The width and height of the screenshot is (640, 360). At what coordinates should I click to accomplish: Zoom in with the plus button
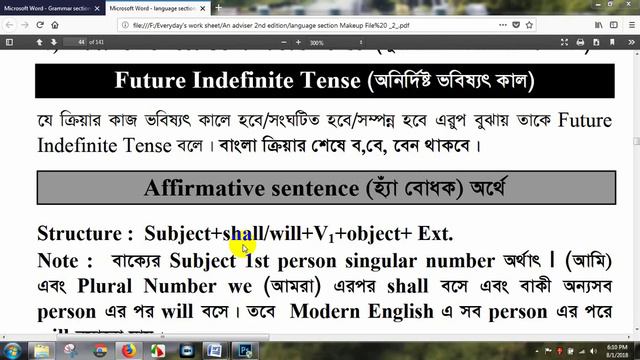click(298, 42)
